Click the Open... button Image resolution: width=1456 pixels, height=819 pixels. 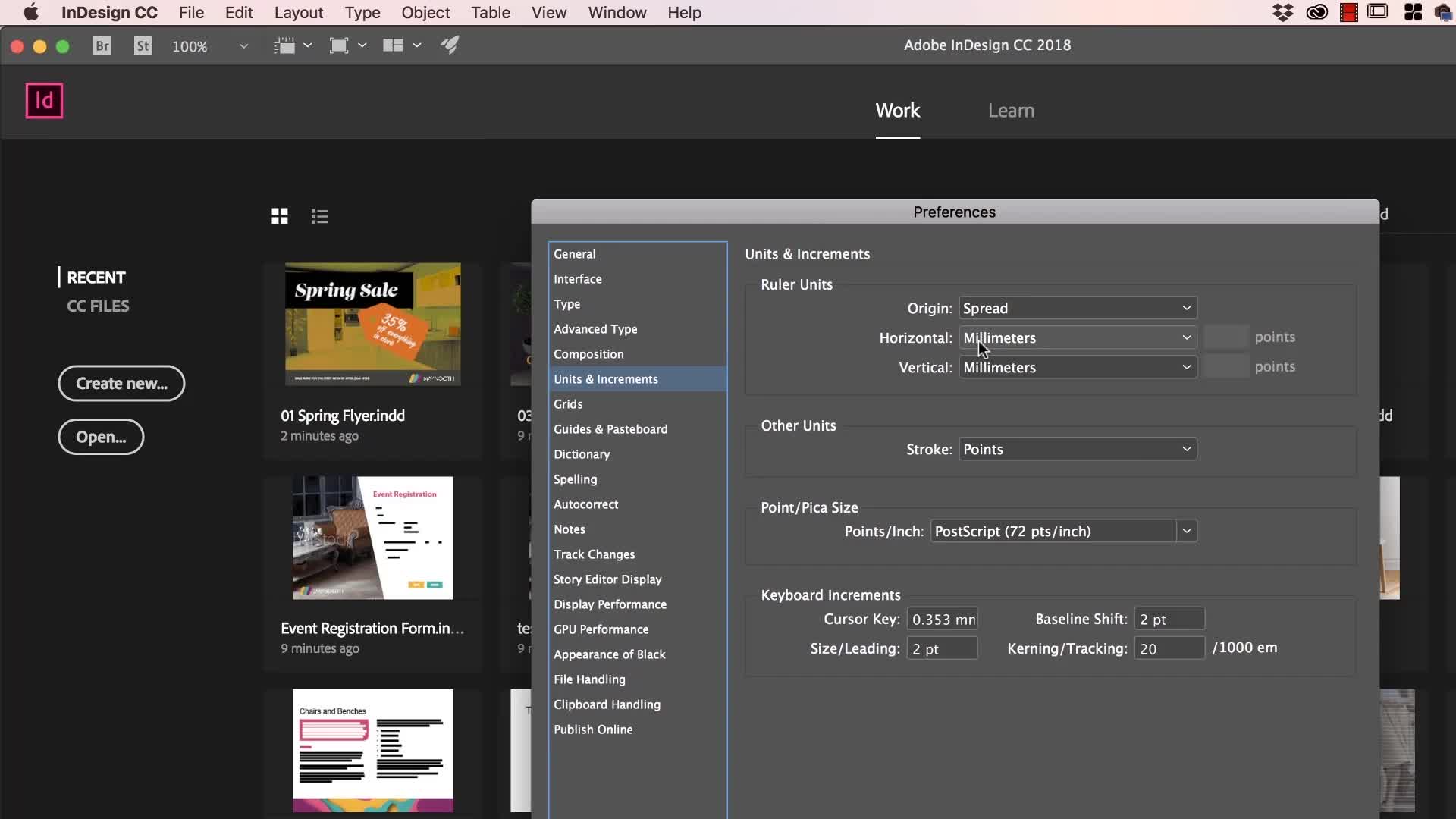[101, 437]
